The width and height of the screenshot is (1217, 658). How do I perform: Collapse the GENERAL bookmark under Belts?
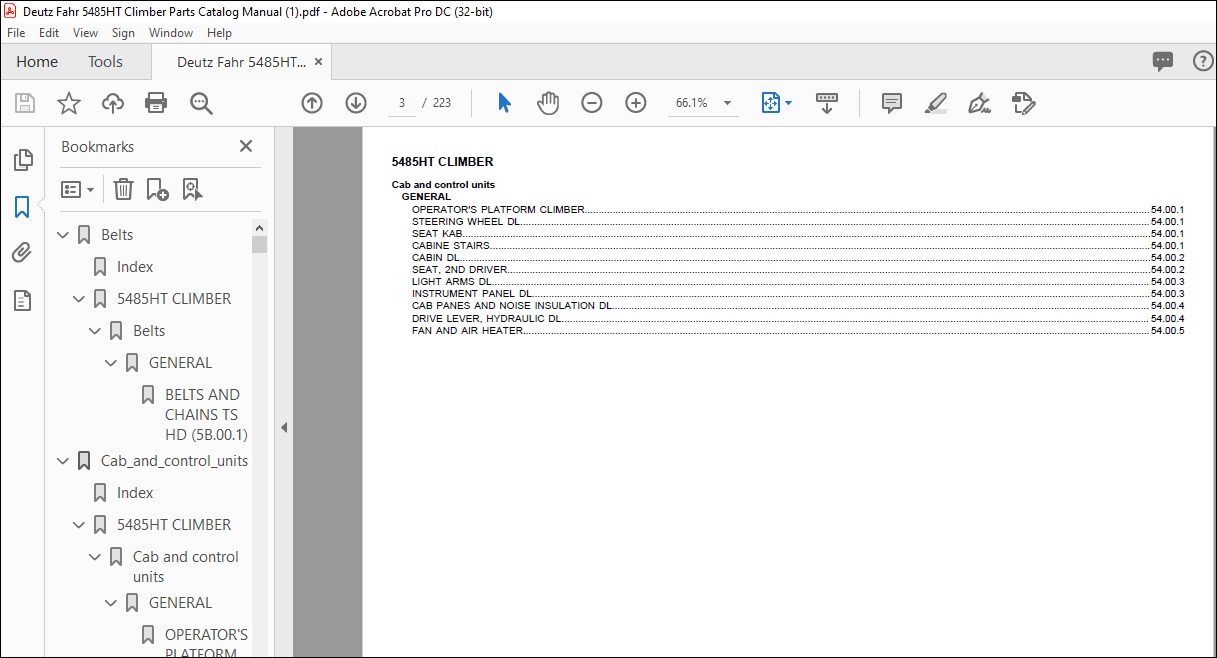[x=112, y=363]
